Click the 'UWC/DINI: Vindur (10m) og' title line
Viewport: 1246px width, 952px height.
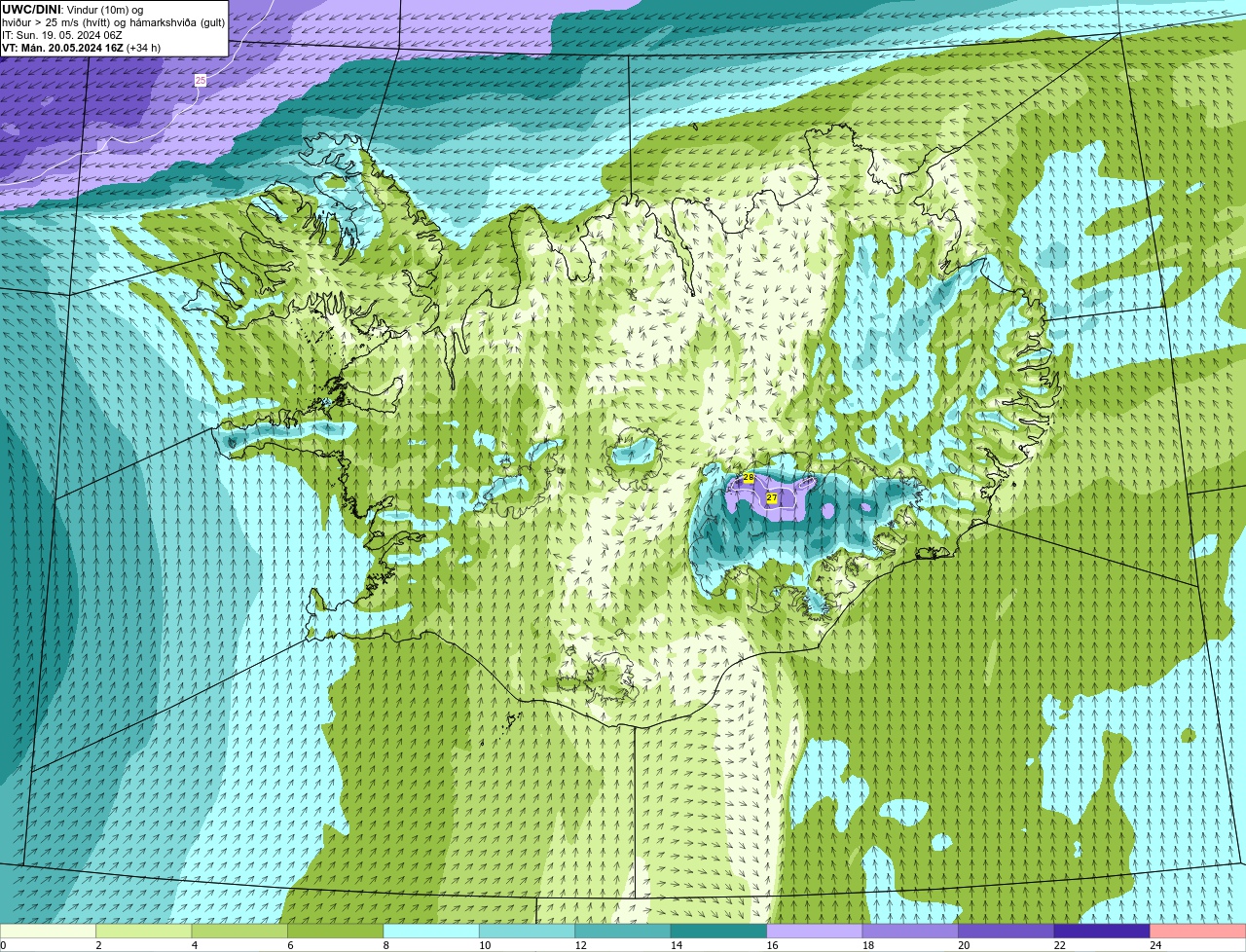(x=73, y=10)
